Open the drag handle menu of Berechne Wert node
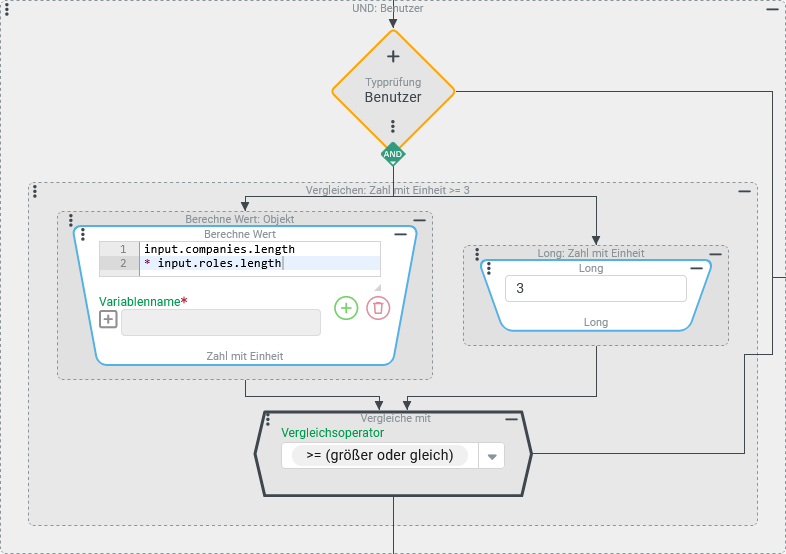The width and height of the screenshot is (786, 554). pos(85,235)
